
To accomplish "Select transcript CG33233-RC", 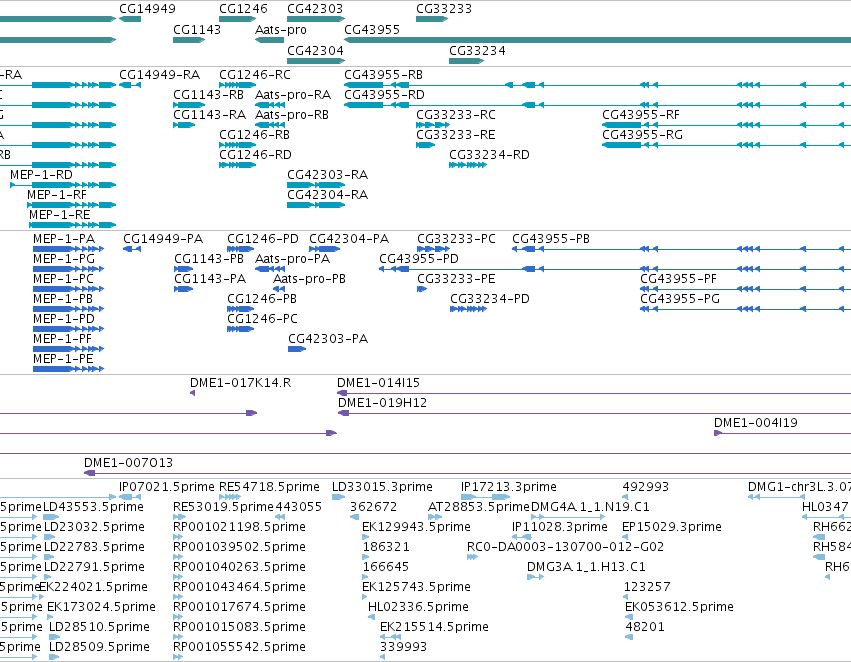I will coord(456,115).
